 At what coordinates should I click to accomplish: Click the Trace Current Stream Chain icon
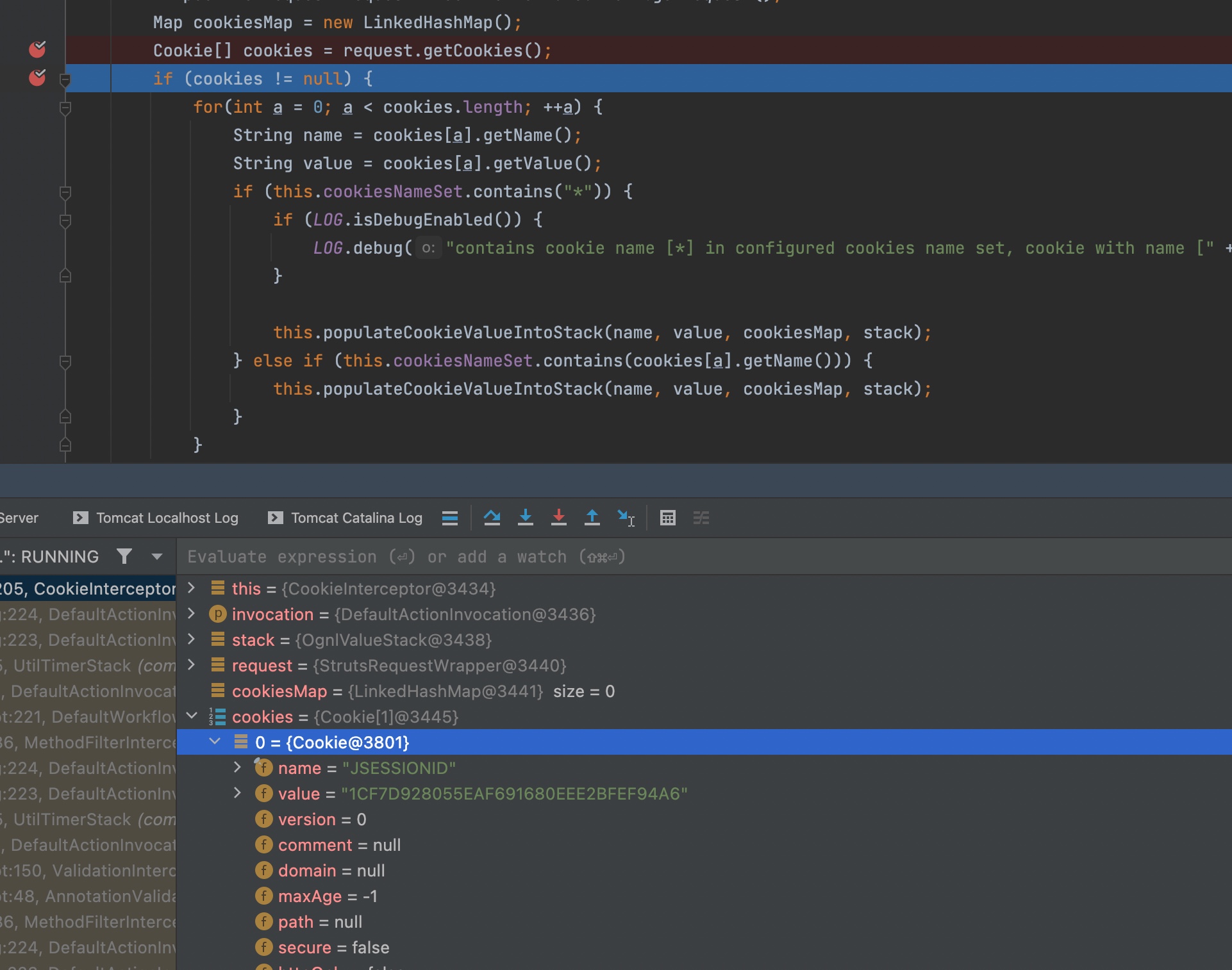pyautogui.click(x=701, y=518)
